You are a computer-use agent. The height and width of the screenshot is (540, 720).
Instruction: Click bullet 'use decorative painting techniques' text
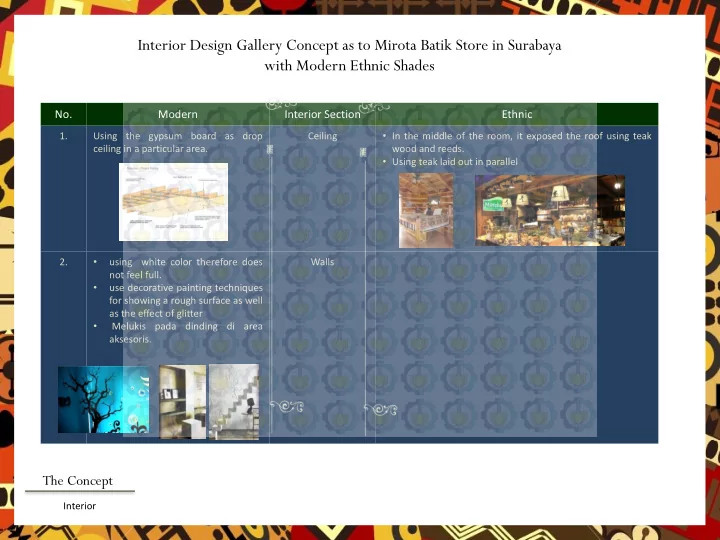(186, 301)
